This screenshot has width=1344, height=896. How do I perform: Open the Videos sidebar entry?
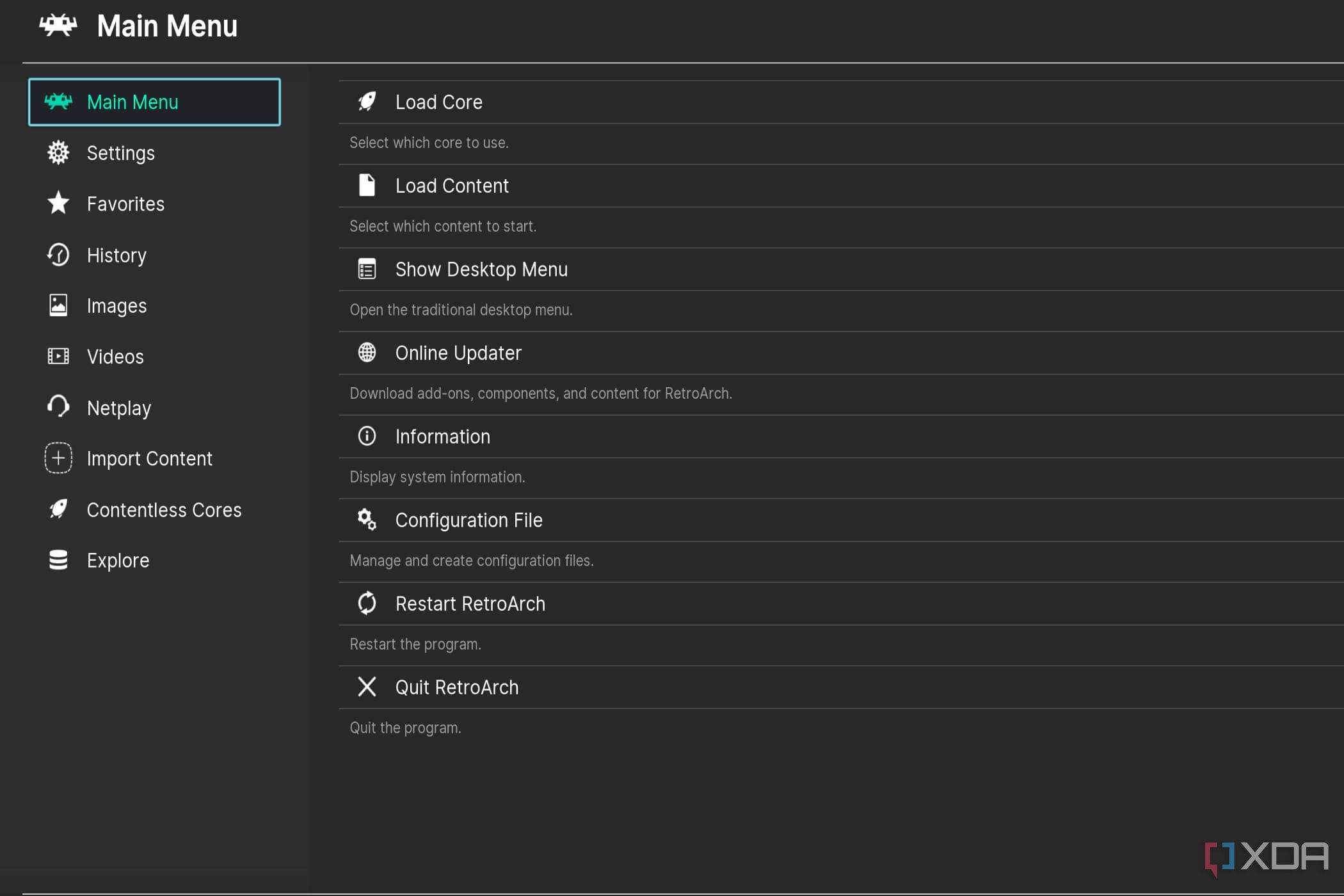tap(154, 356)
